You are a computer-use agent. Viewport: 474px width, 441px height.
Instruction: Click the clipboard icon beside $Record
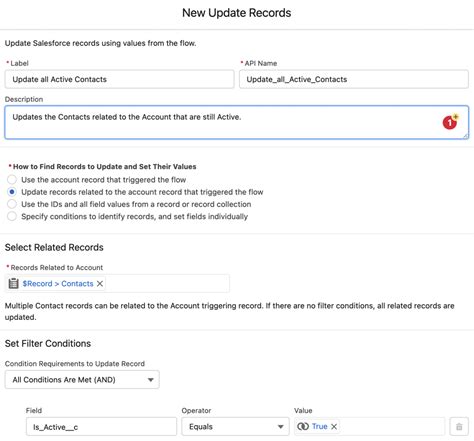tap(13, 283)
